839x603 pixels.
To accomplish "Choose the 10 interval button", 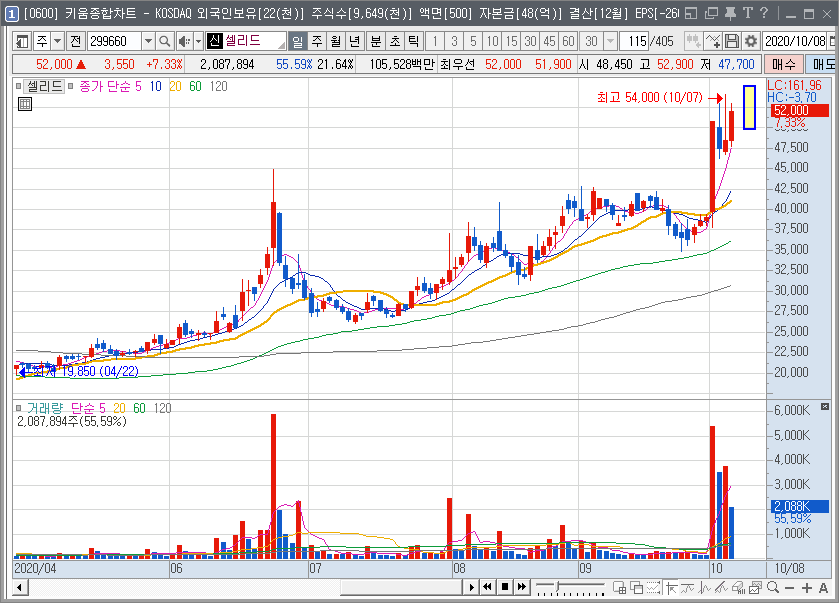I will [x=492, y=41].
